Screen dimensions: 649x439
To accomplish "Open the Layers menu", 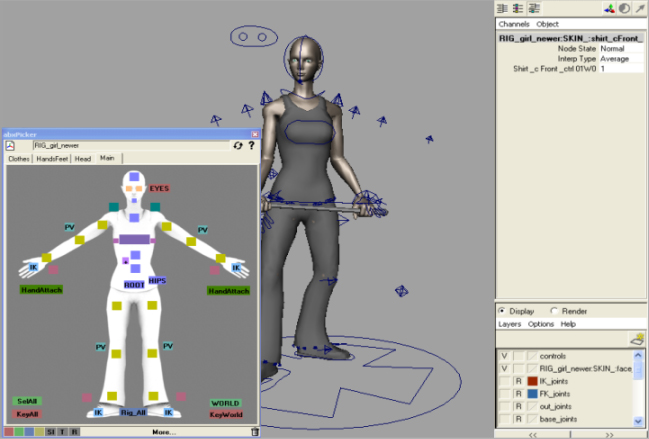I will click(x=512, y=324).
